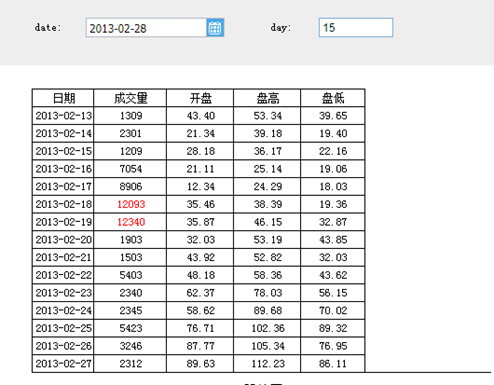Click the opening price 89.63
494x385 pixels.
click(x=201, y=363)
